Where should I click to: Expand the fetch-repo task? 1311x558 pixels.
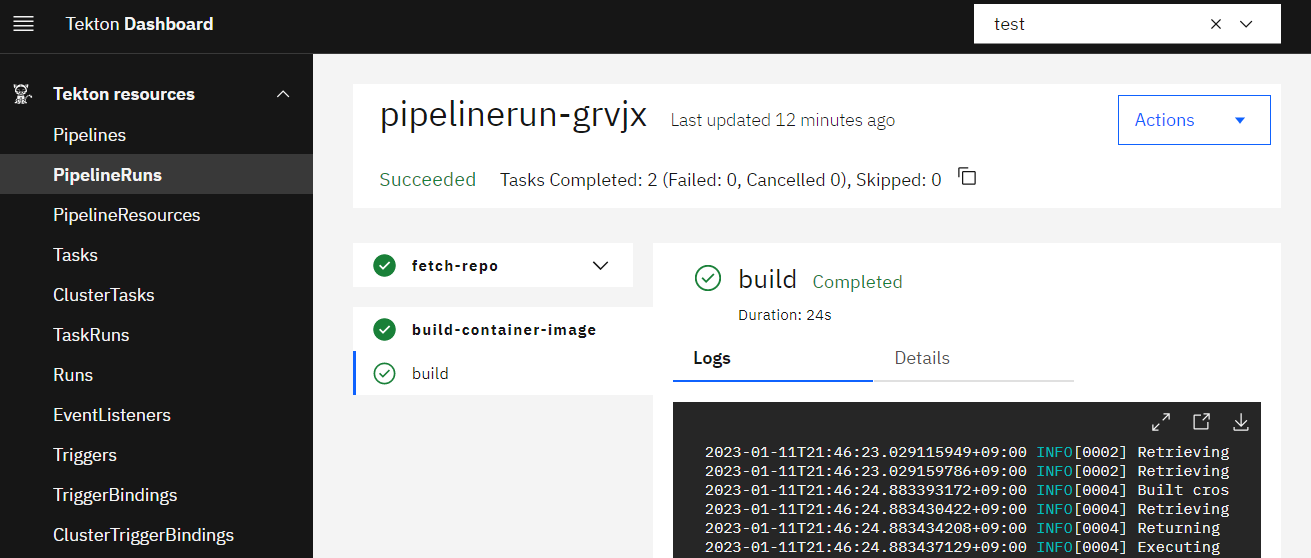click(601, 266)
